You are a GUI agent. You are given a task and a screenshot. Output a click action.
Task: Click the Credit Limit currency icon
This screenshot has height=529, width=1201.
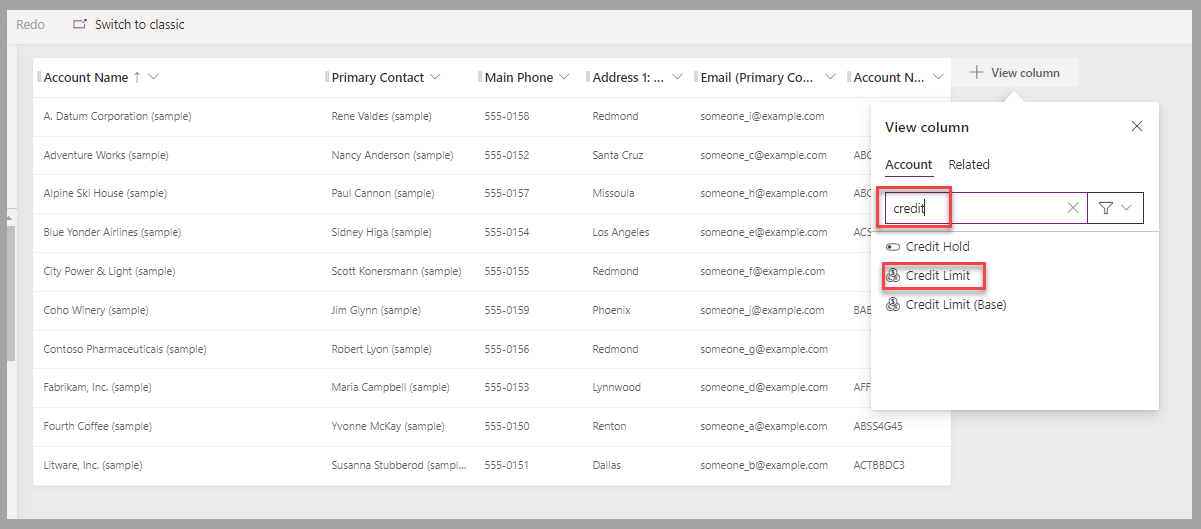893,275
